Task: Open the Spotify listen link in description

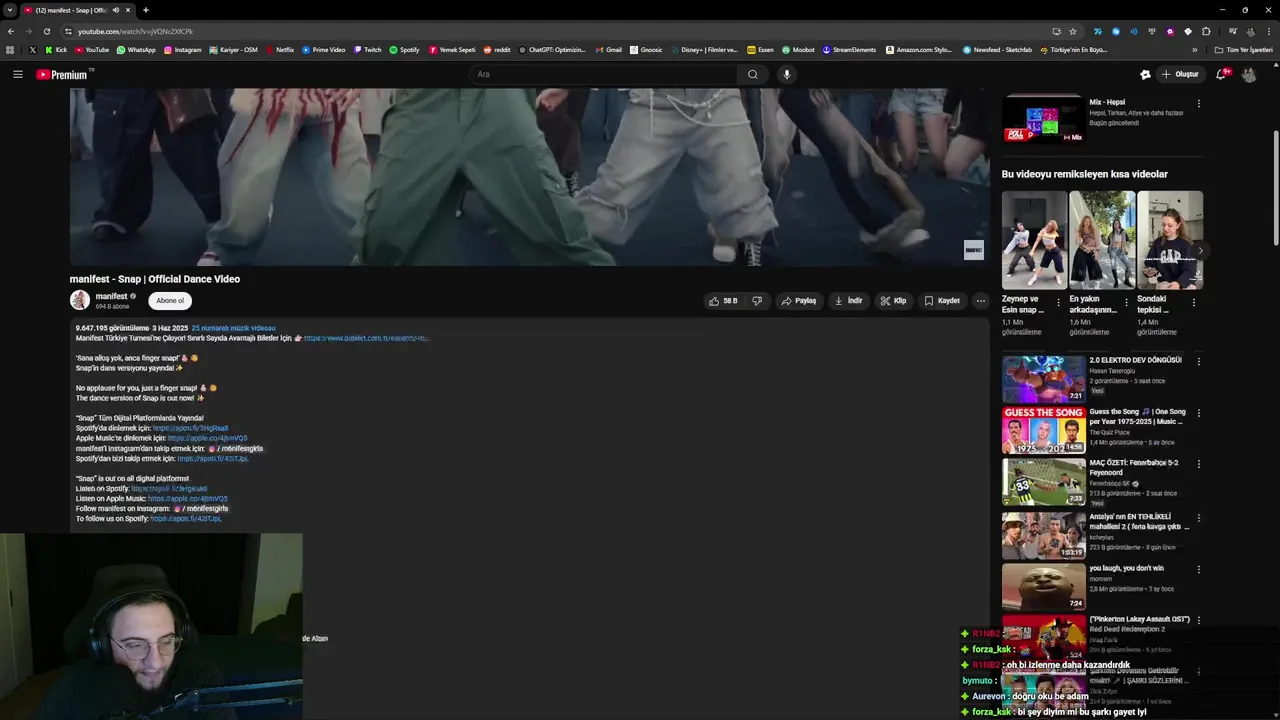Action: tap(190, 428)
